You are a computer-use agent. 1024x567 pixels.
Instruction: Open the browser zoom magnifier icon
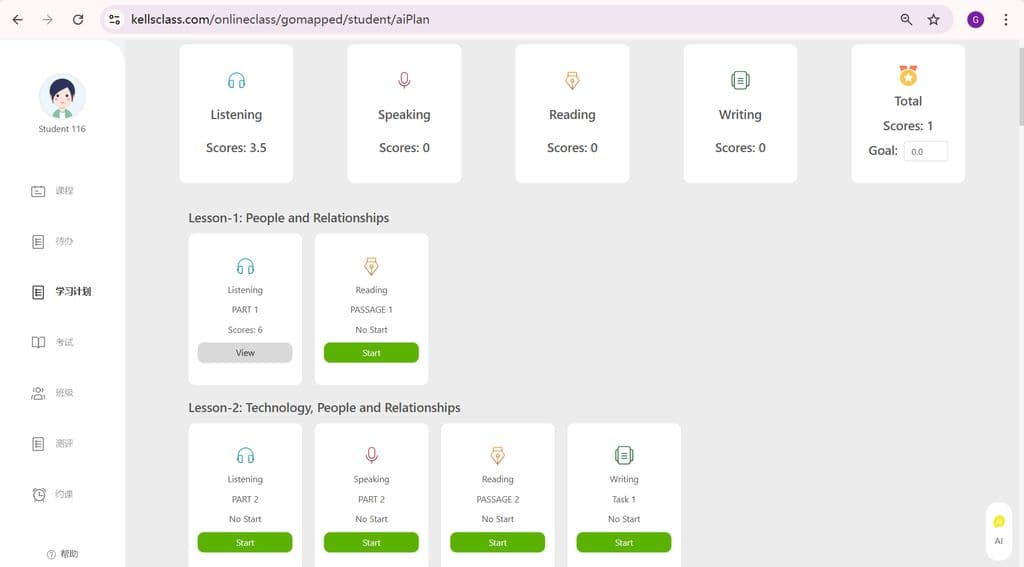coord(906,19)
